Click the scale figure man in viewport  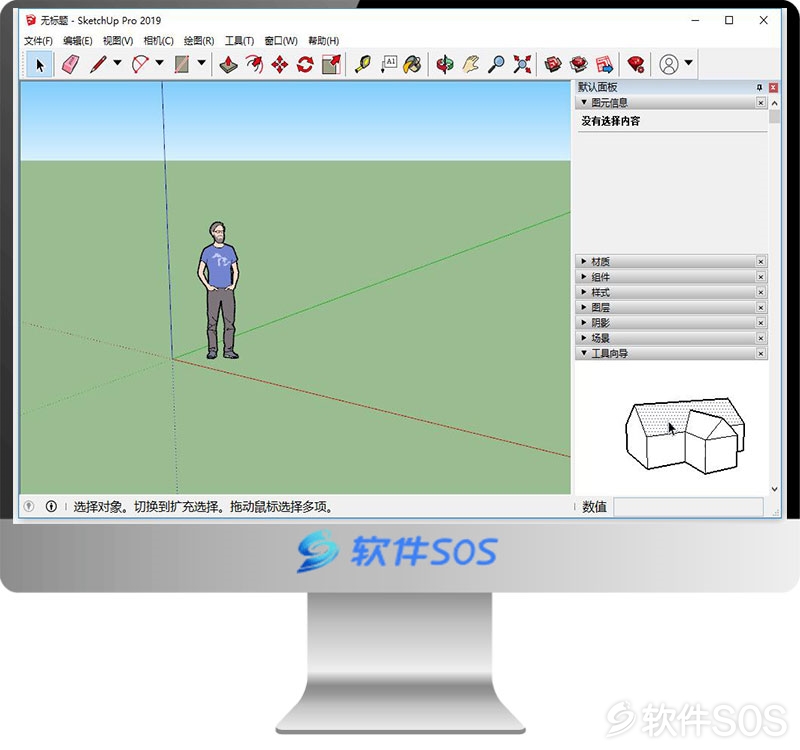tap(218, 290)
